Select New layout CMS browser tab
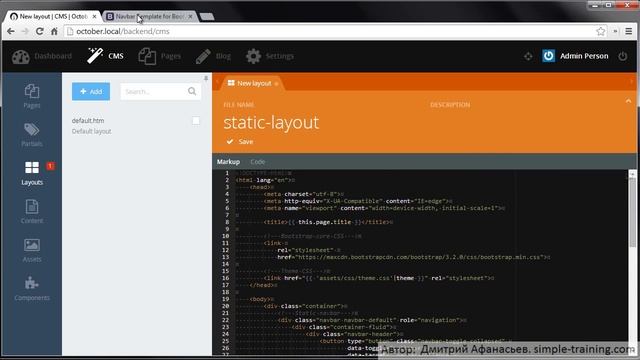Viewport: 640px width, 360px height. 53,17
